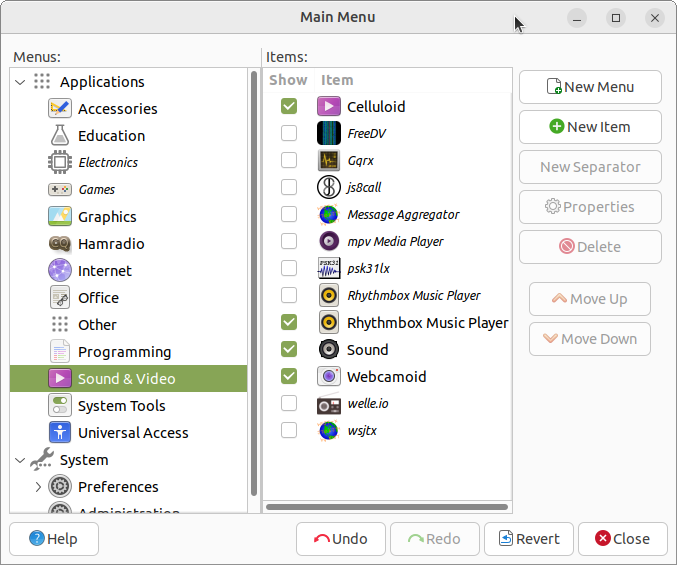The image size is (677, 565).
Task: Click the Revert button
Action: (528, 539)
